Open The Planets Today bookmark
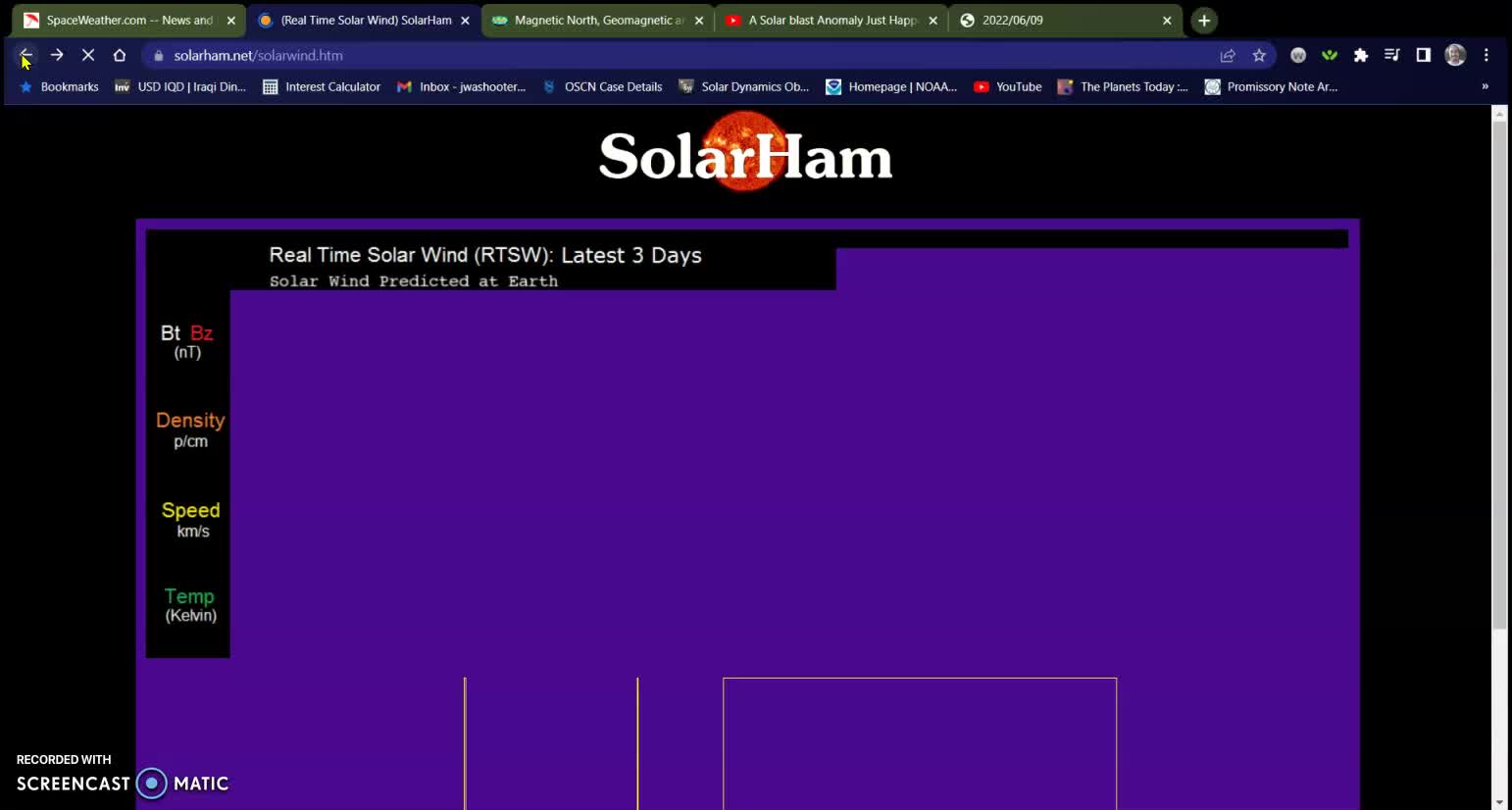Screen dimensions: 1512x810 coord(1123,87)
